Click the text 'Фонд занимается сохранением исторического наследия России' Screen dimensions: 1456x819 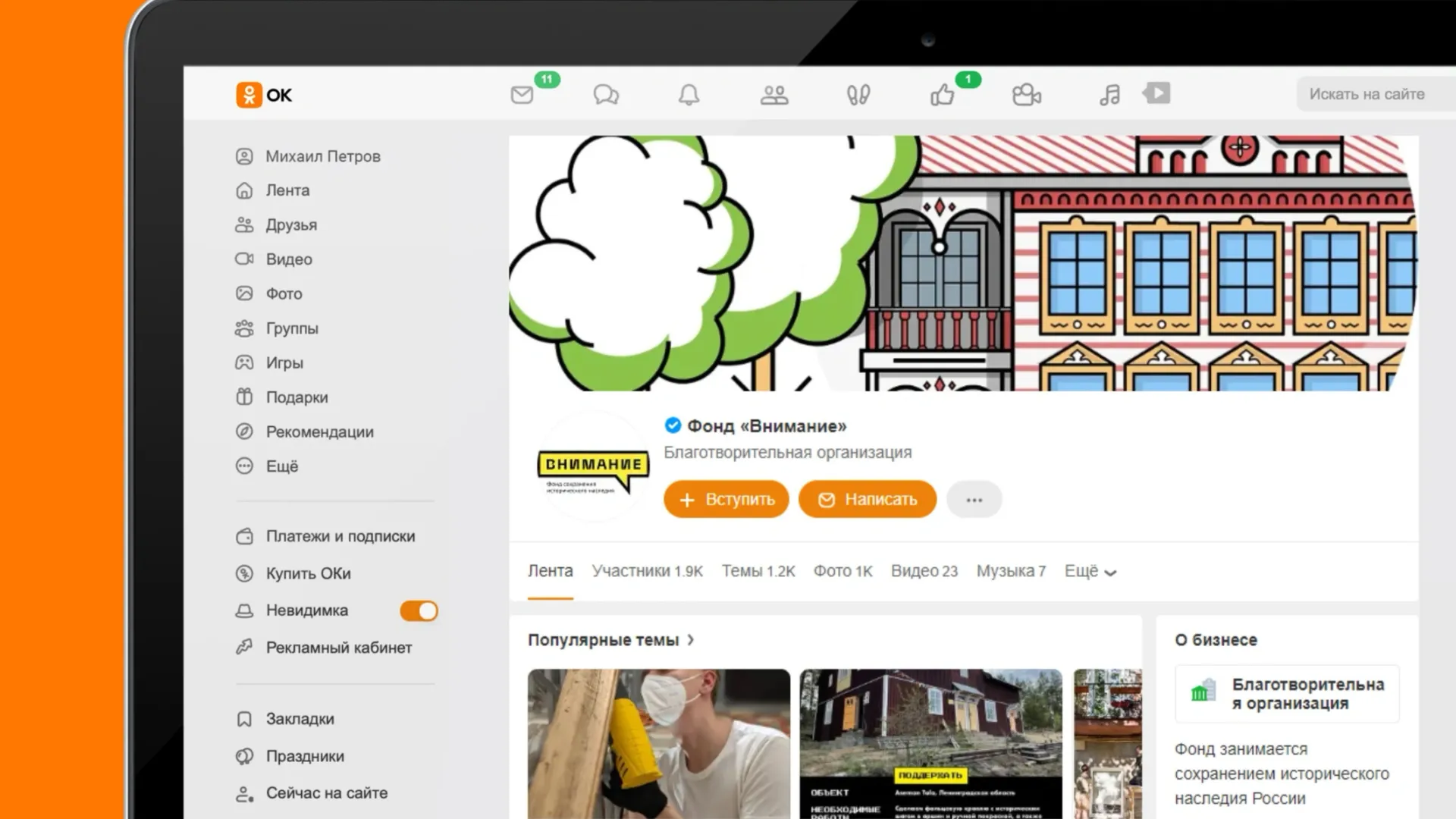1282,773
